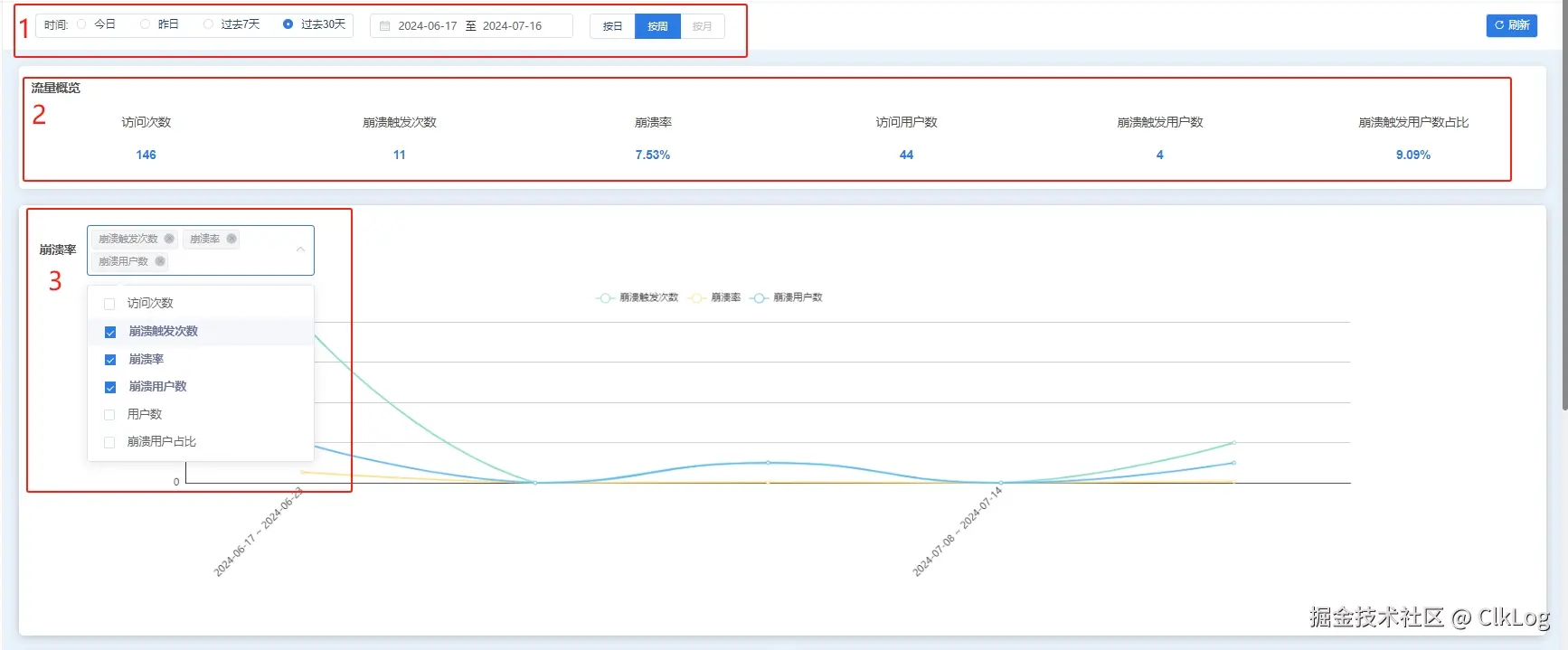Click the 访问次数 value 146

pyautogui.click(x=146, y=155)
